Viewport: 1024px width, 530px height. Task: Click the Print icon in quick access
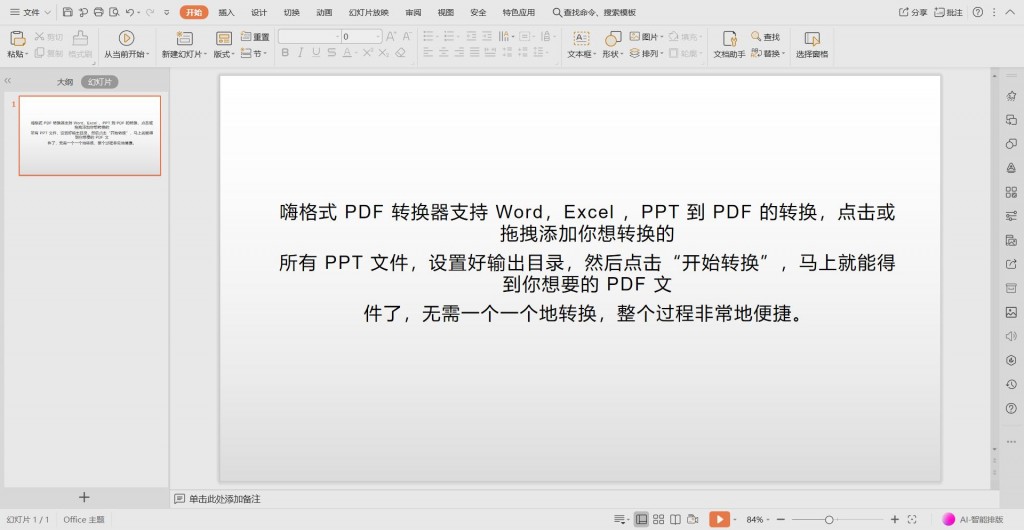(99, 12)
